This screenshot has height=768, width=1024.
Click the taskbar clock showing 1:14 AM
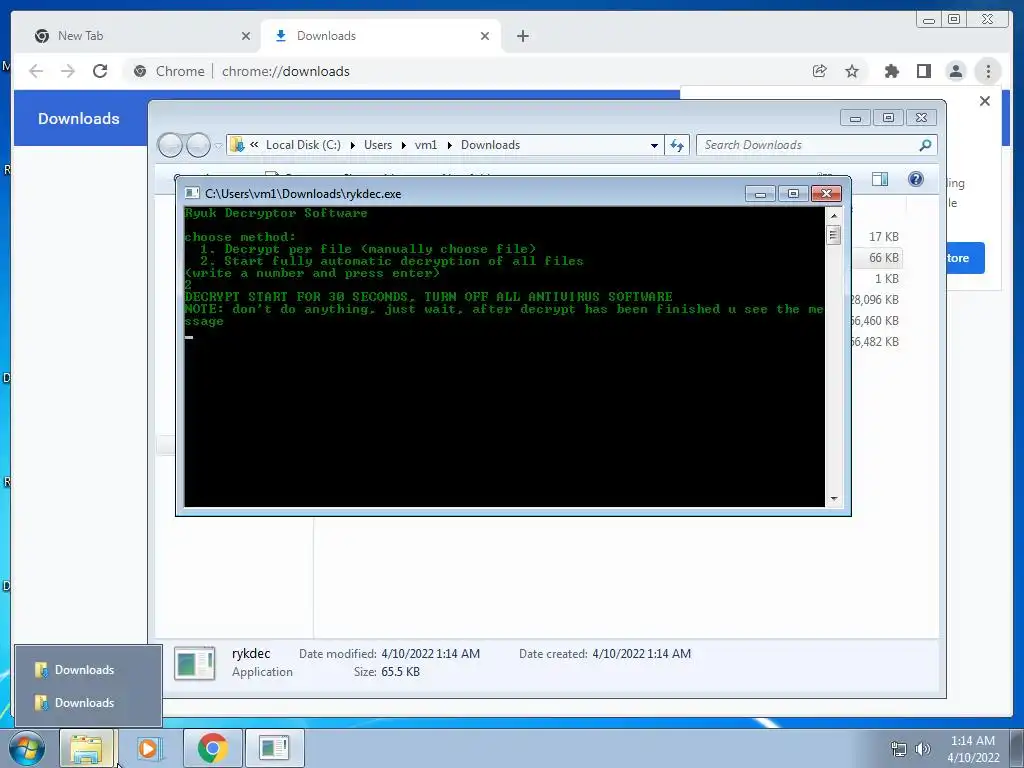(973, 749)
